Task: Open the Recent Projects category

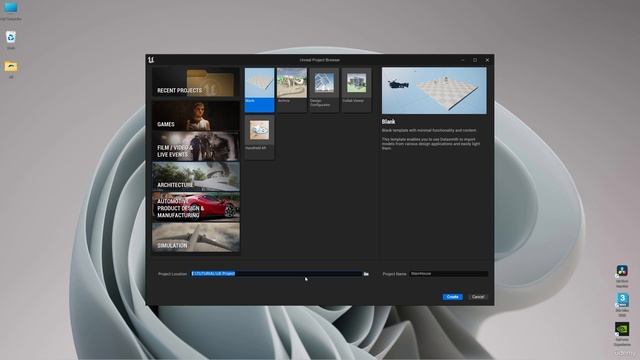Action: click(x=196, y=82)
